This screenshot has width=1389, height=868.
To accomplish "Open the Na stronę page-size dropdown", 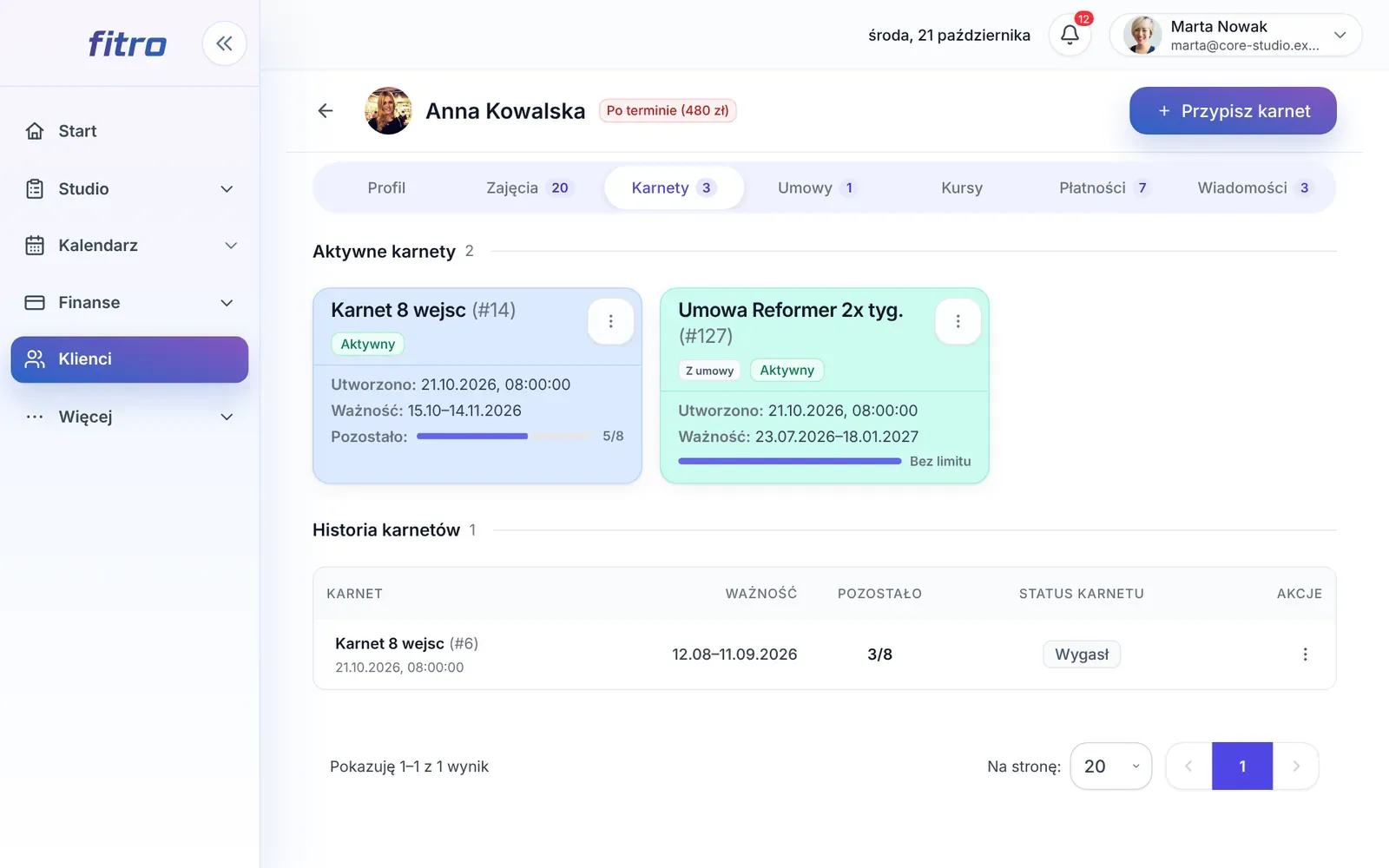I will click(x=1111, y=766).
